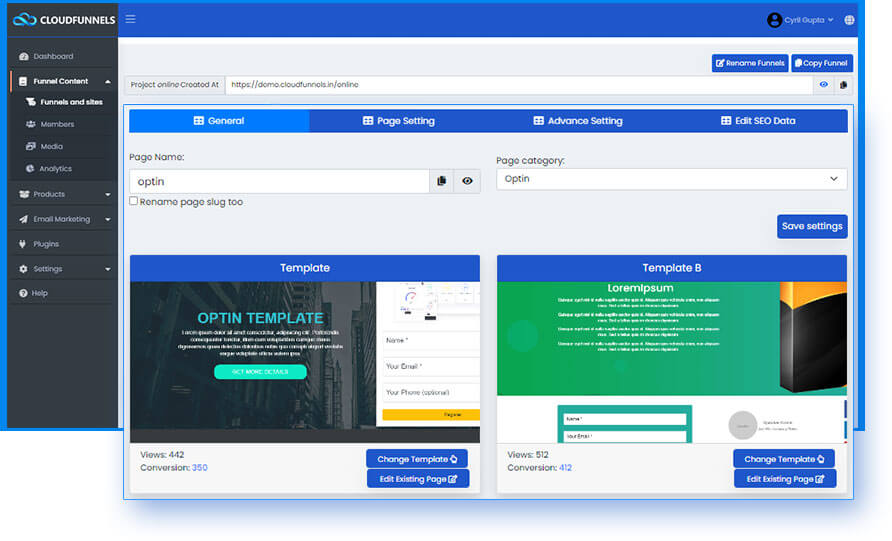Enable Rename page slug too checkbox

(134, 201)
